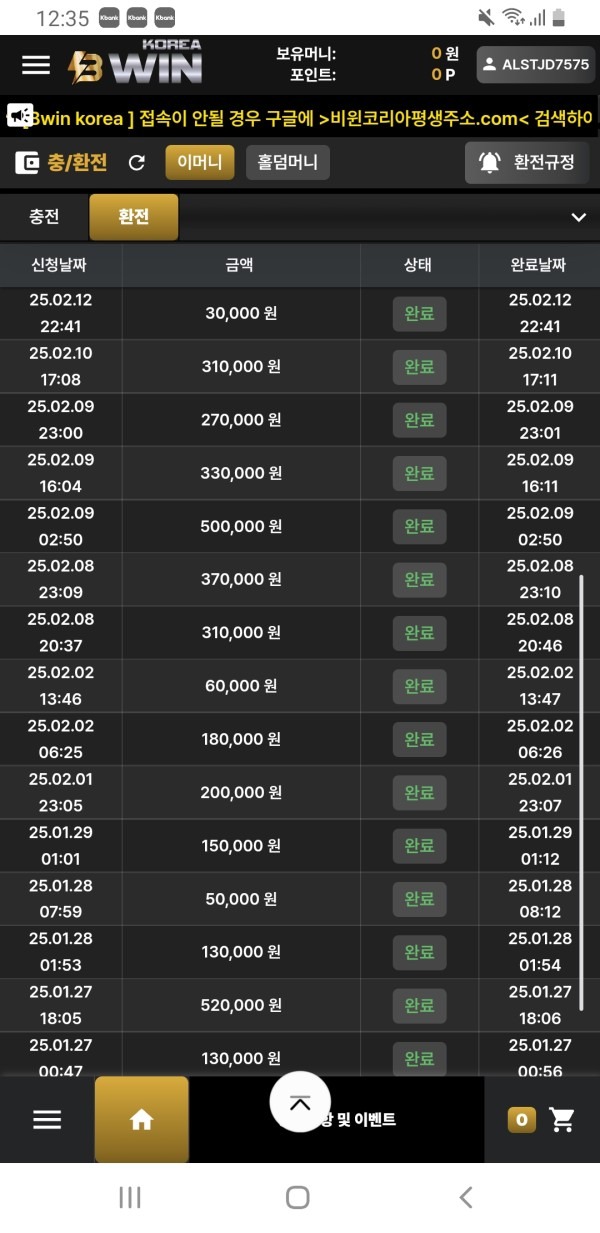Screen dimensions: 600x1233
Task: Open the top-left hamburger menu
Action: point(36,65)
